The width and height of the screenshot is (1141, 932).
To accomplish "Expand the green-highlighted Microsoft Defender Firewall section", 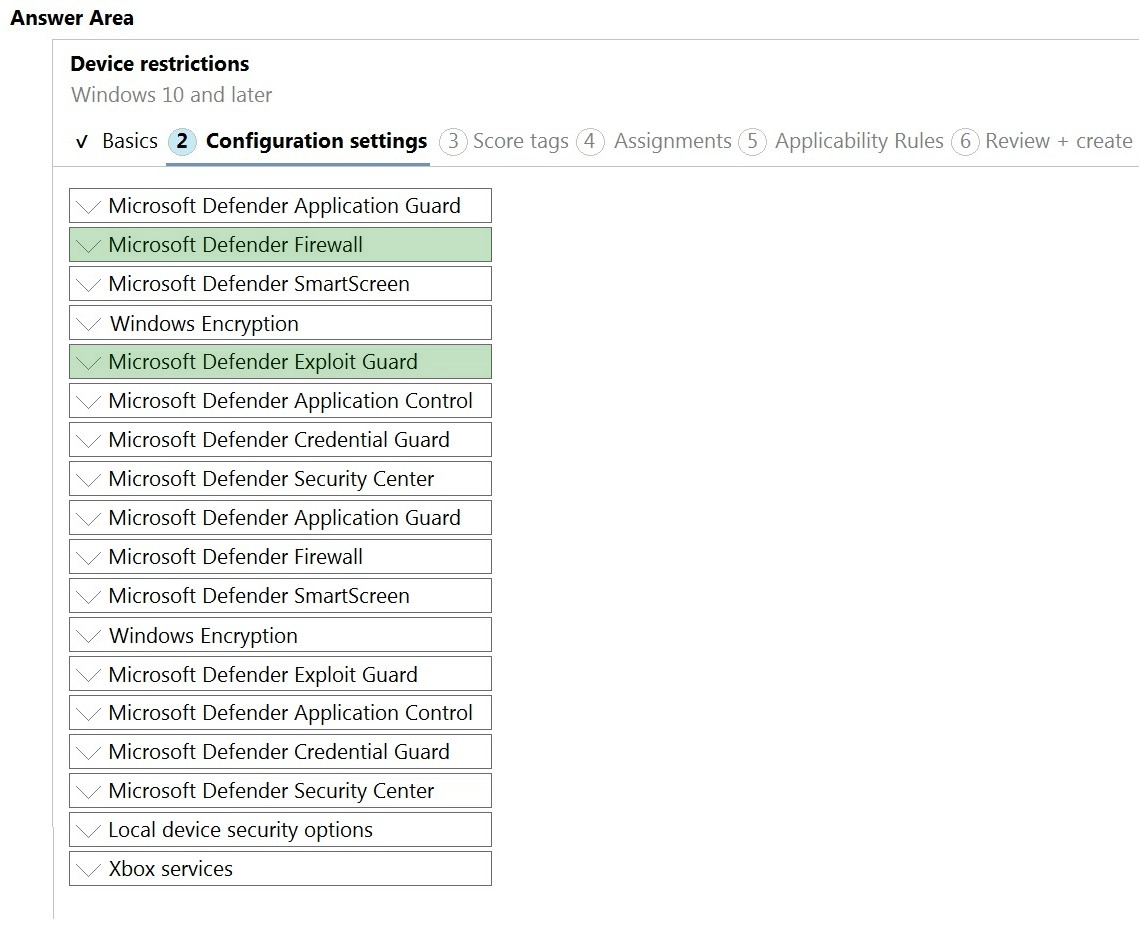I will (x=280, y=244).
